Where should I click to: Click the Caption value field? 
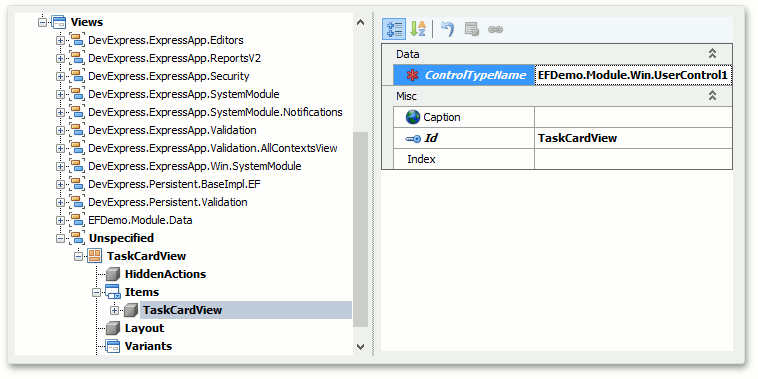coord(633,117)
